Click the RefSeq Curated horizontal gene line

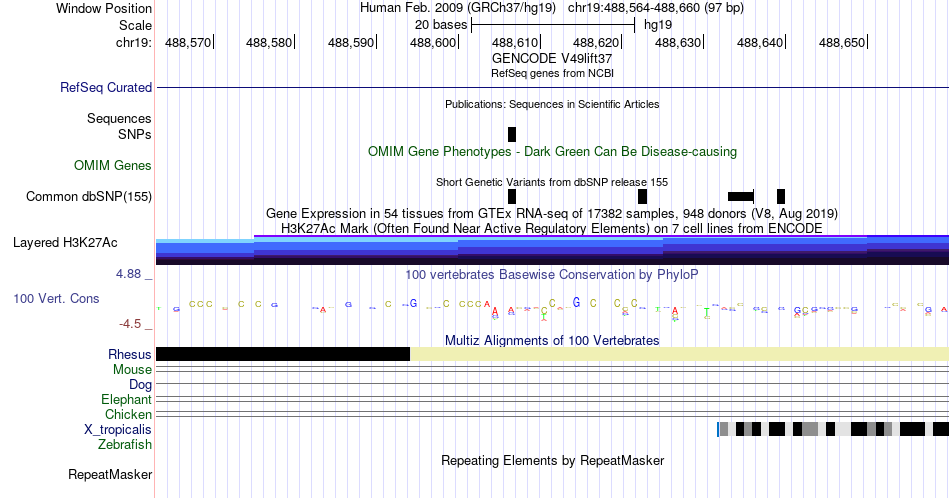tap(552, 88)
